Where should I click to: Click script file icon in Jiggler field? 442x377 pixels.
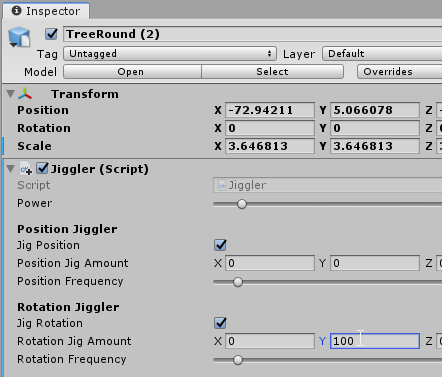pos(221,185)
